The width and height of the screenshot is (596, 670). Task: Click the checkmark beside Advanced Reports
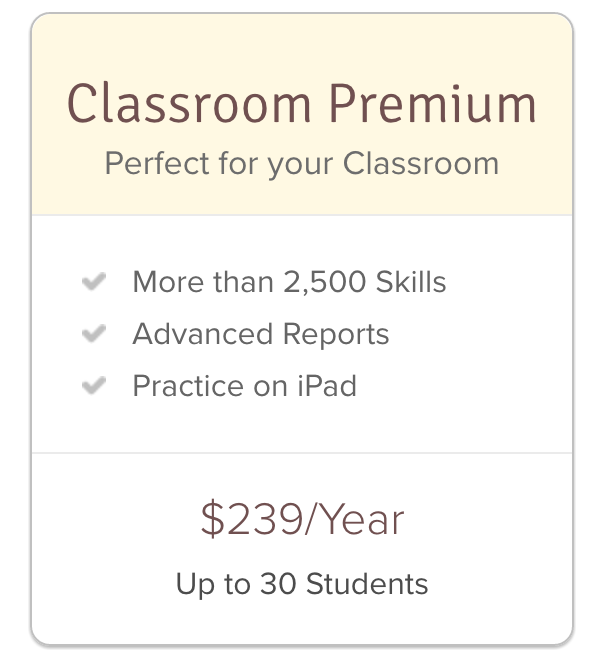(94, 334)
